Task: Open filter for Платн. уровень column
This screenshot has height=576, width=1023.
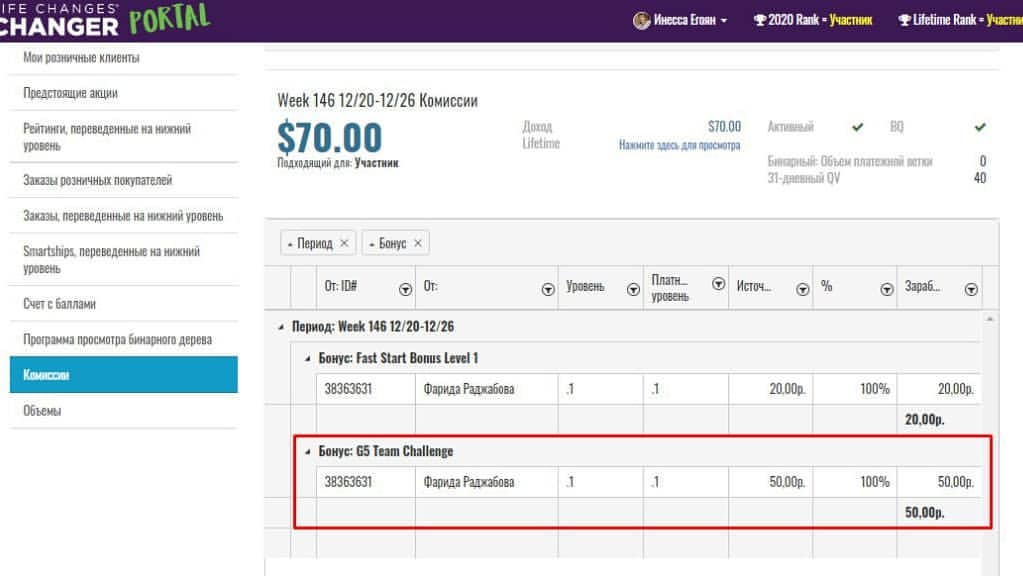Action: point(718,283)
